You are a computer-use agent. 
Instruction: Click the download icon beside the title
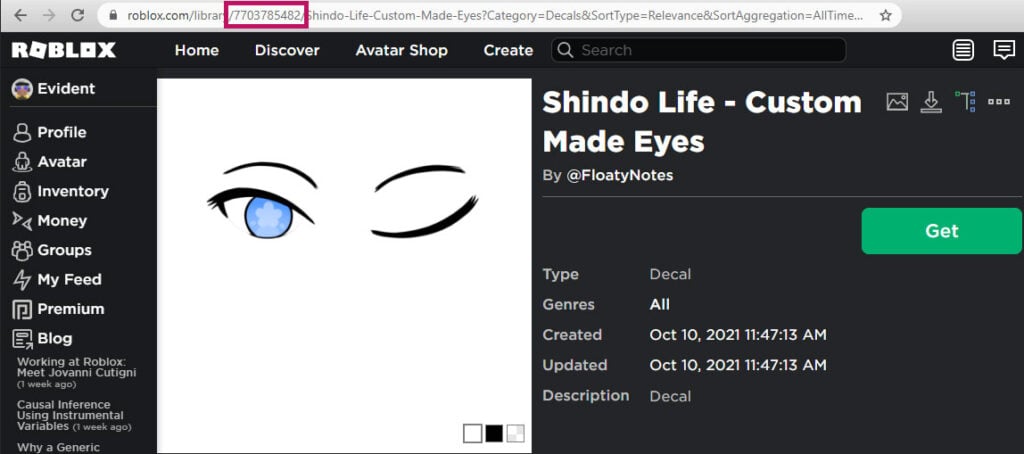[x=931, y=101]
